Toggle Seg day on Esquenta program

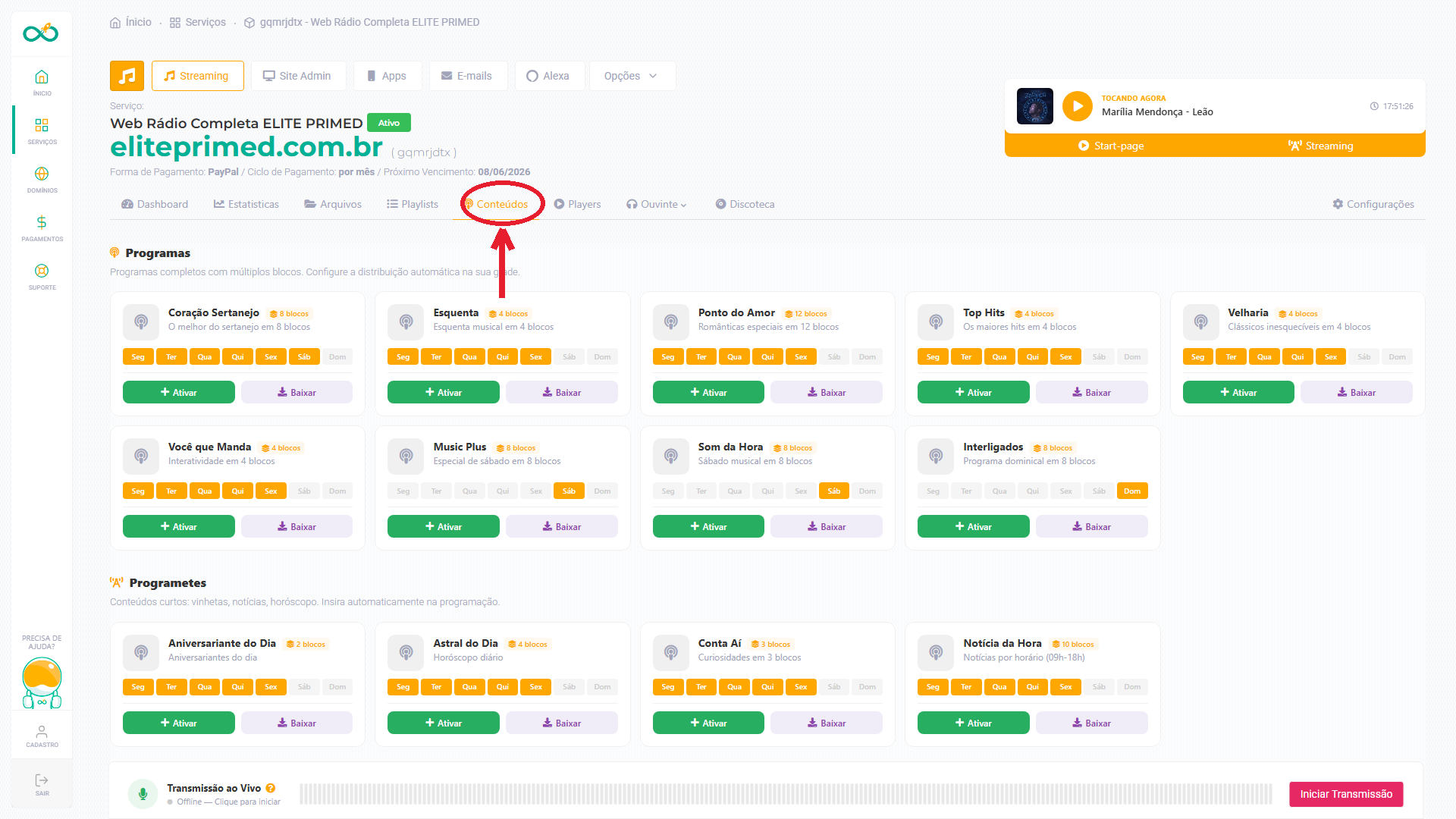pos(403,357)
